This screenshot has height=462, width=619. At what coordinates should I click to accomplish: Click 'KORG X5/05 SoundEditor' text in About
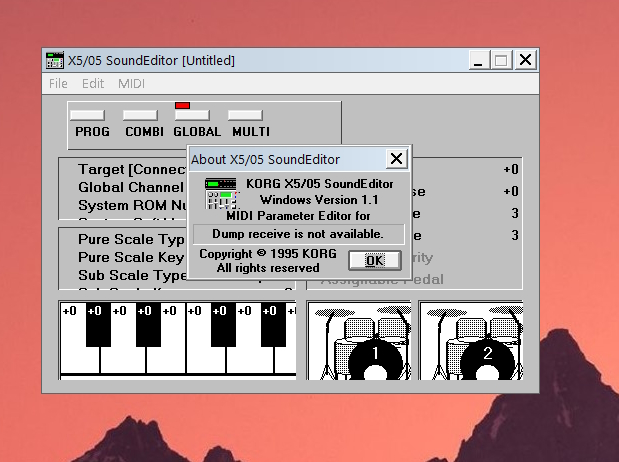[319, 184]
